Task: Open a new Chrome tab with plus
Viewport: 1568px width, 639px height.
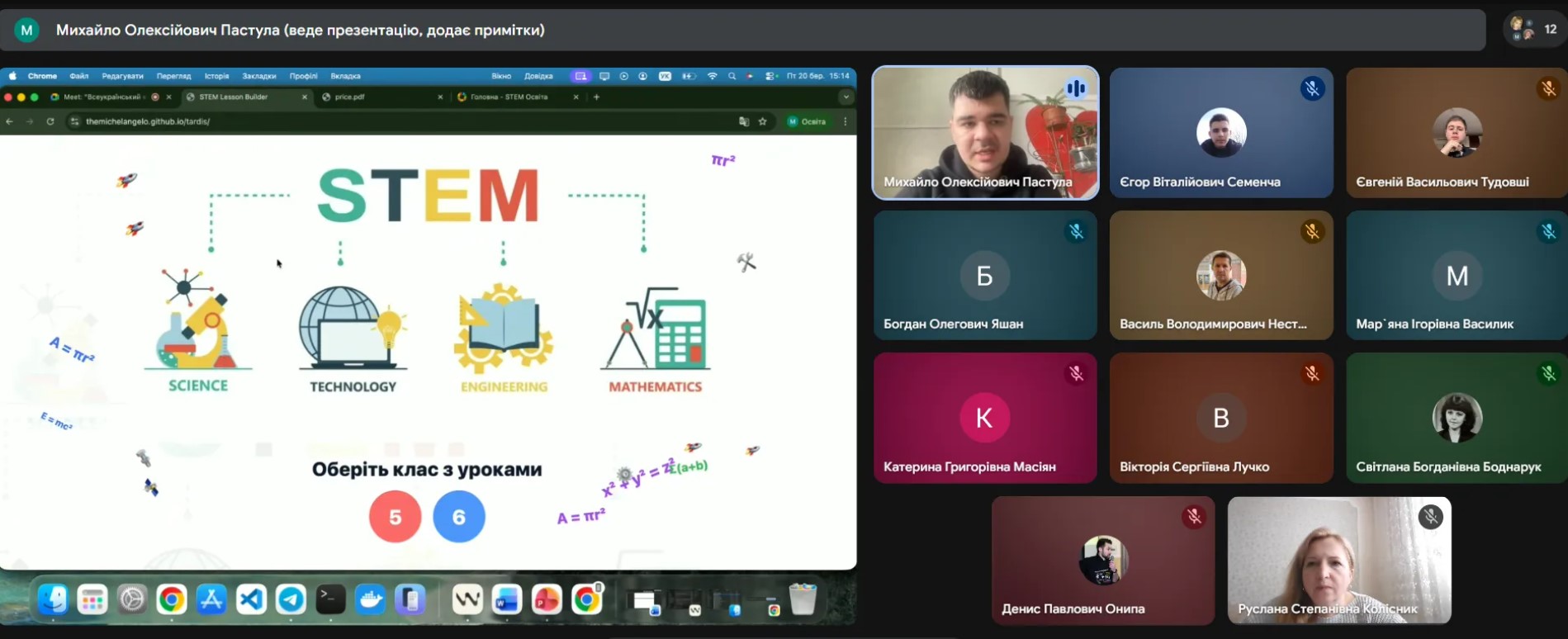Action: click(596, 97)
